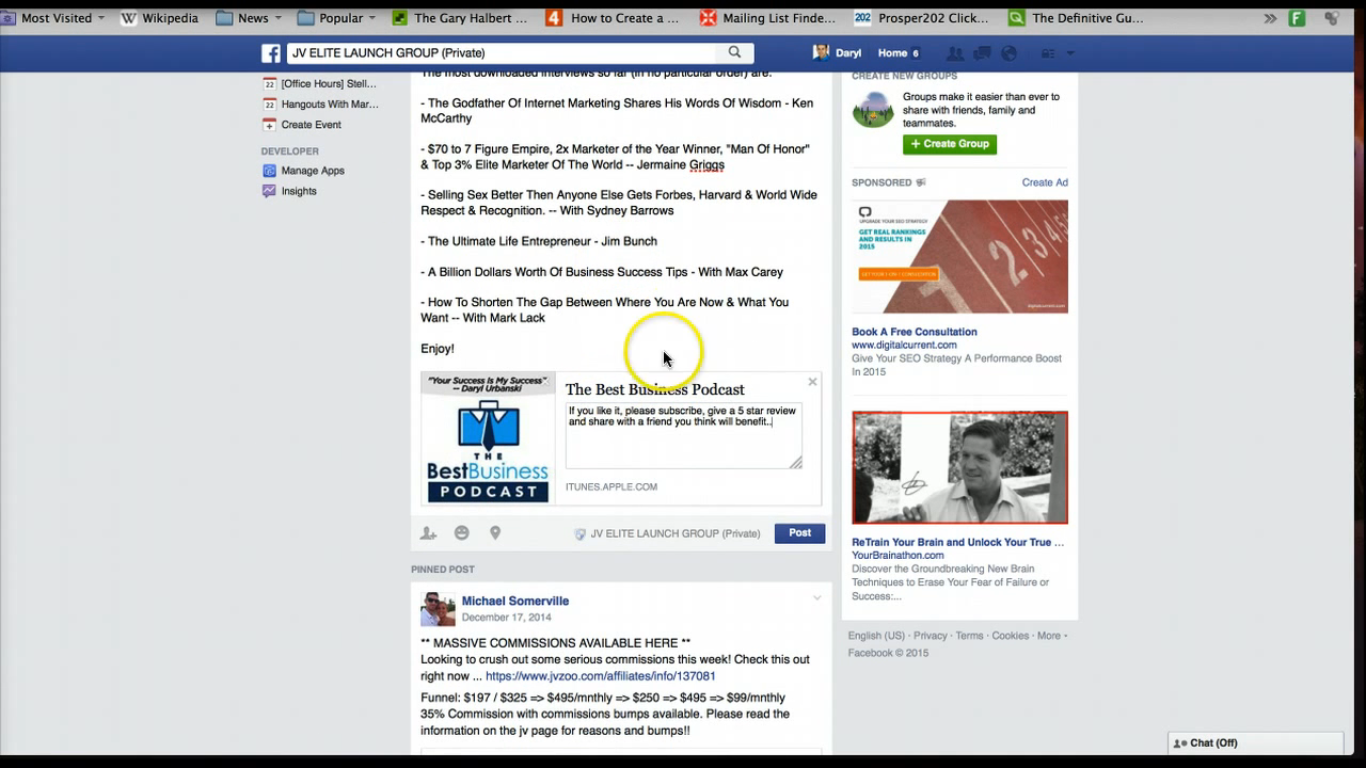This screenshot has width=1366, height=768.
Task: Open Office Hours event calendar icon
Action: pyautogui.click(x=269, y=84)
